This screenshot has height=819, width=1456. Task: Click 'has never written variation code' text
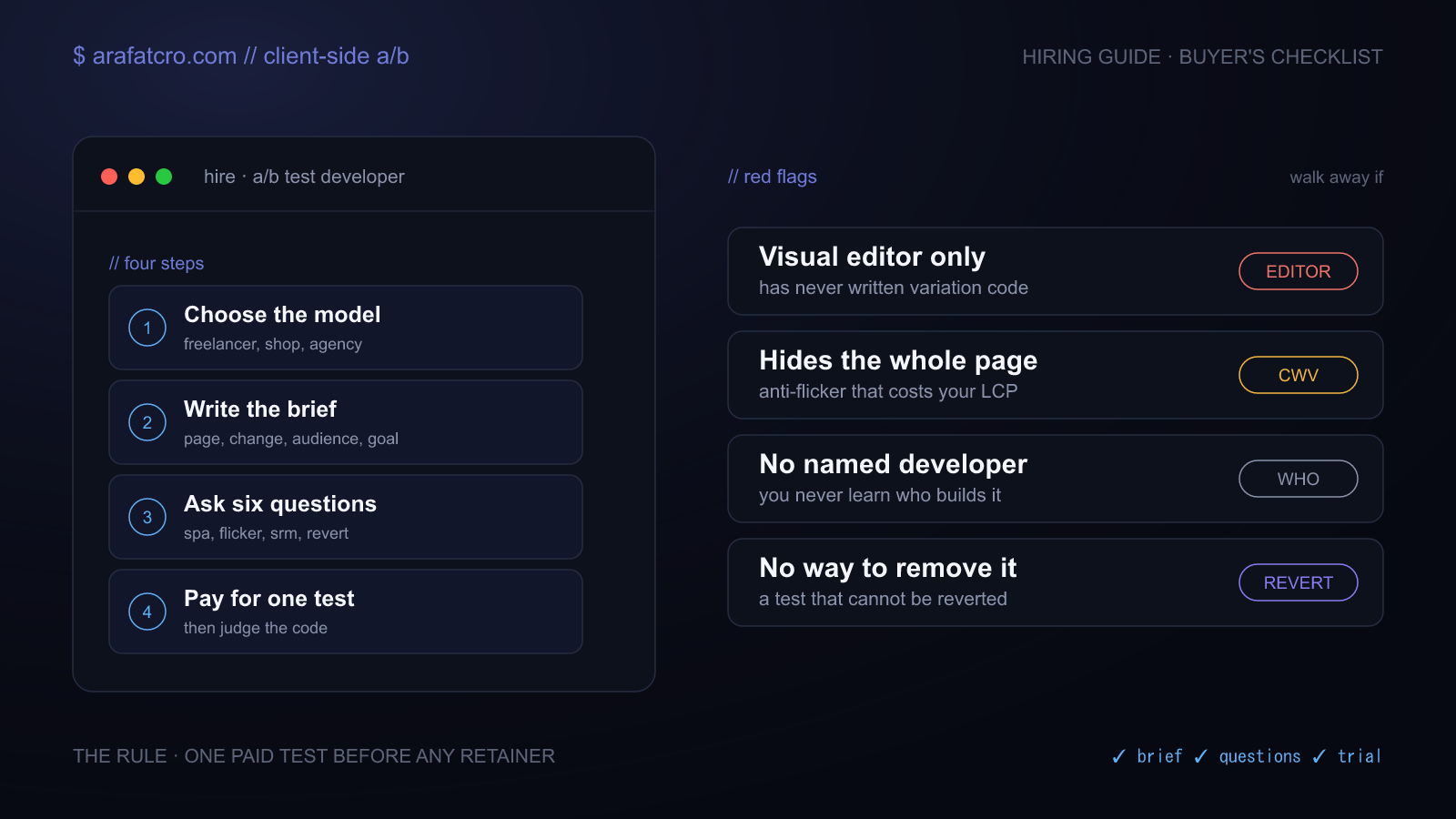tap(894, 288)
